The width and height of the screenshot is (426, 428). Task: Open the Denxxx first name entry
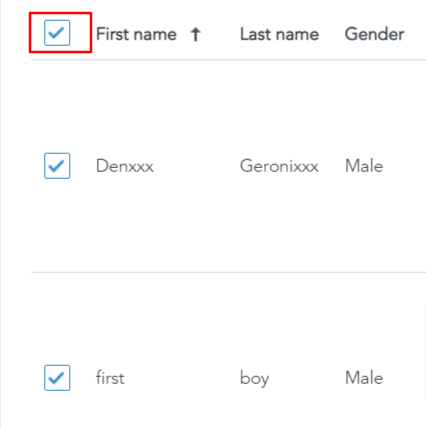125,166
